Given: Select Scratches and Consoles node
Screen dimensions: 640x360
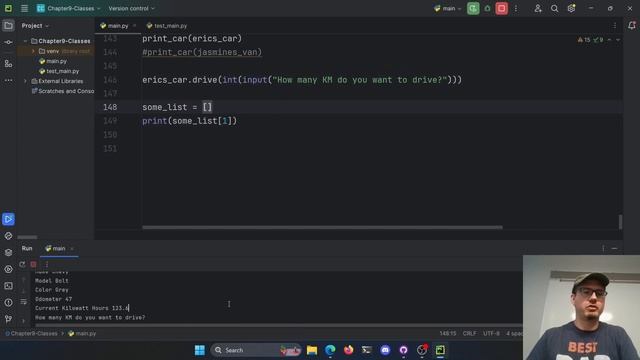Looking at the screenshot, I should click(63, 91).
